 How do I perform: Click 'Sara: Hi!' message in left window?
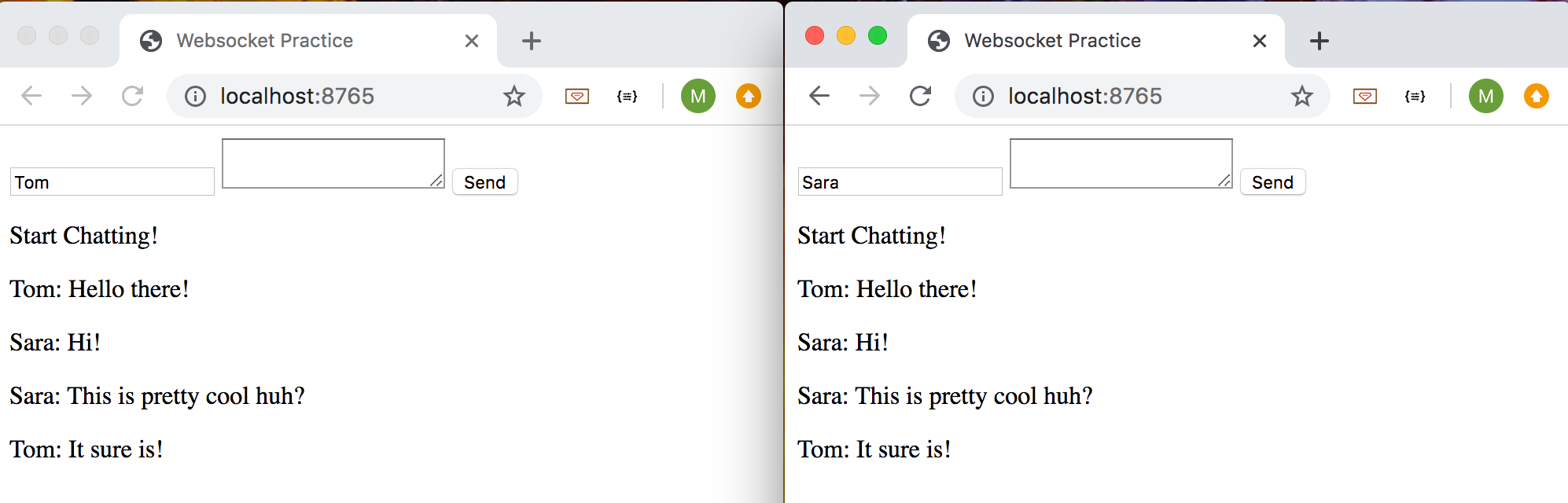pos(55,343)
